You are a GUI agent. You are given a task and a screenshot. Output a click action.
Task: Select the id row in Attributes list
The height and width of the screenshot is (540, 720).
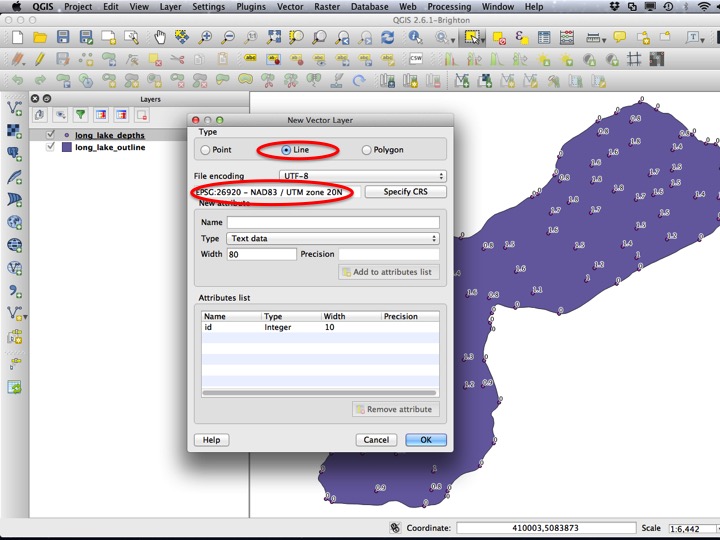[x=321, y=327]
